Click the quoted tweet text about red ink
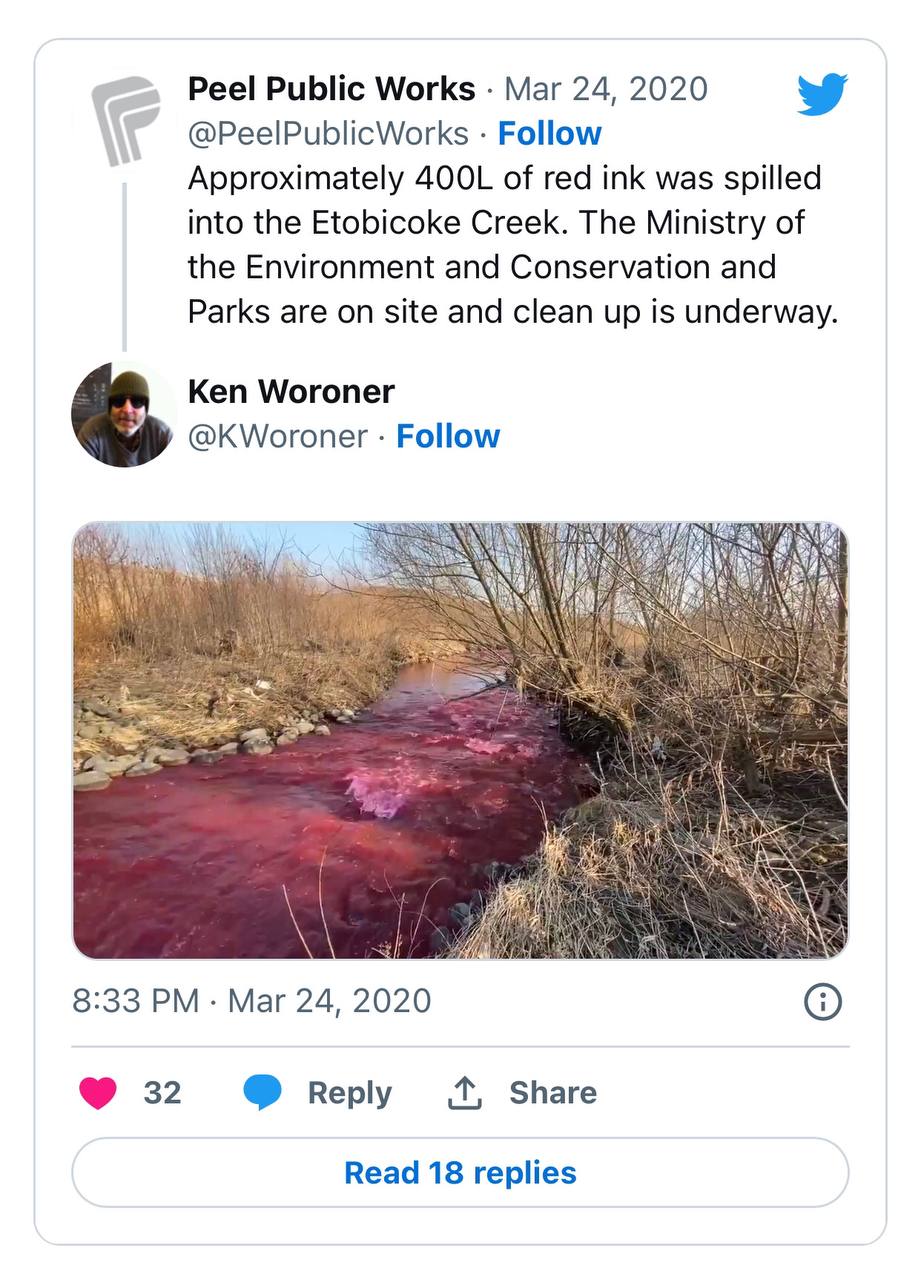Viewport: 921px width, 1280px height. click(x=512, y=245)
